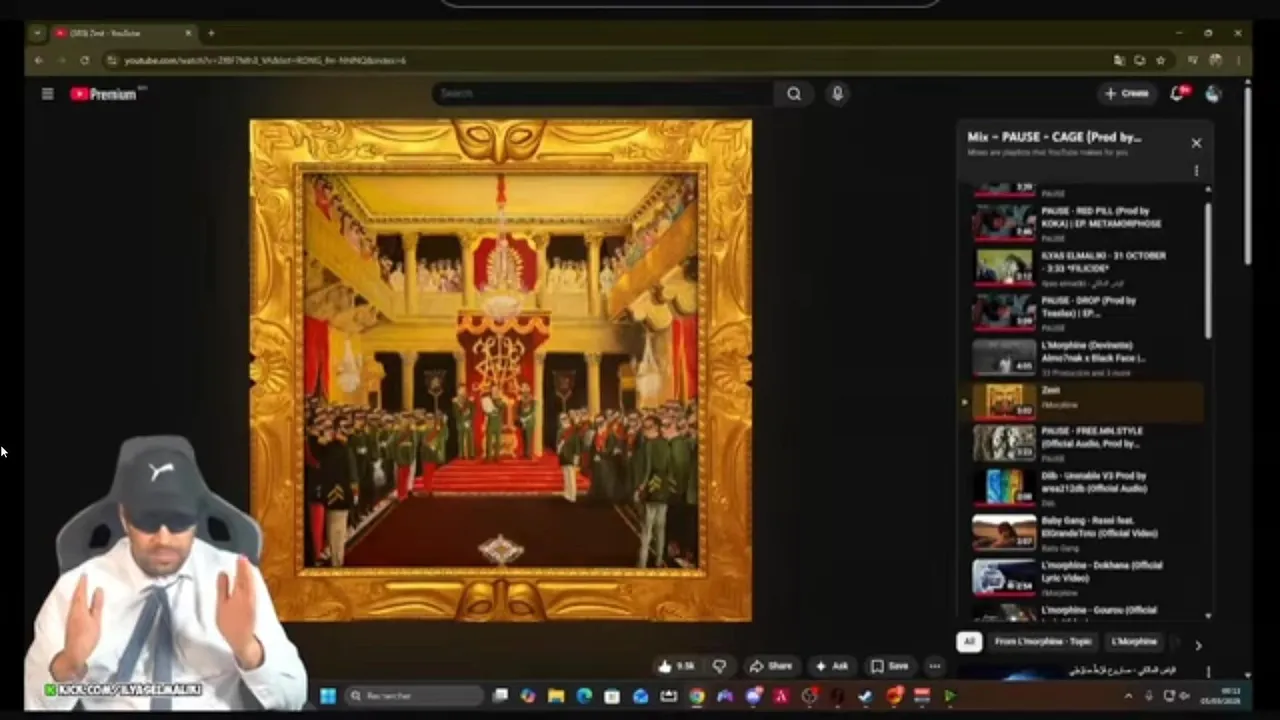Open Microsoft Edge from the taskbar
Viewport: 1280px width, 720px height.
pyautogui.click(x=584, y=696)
